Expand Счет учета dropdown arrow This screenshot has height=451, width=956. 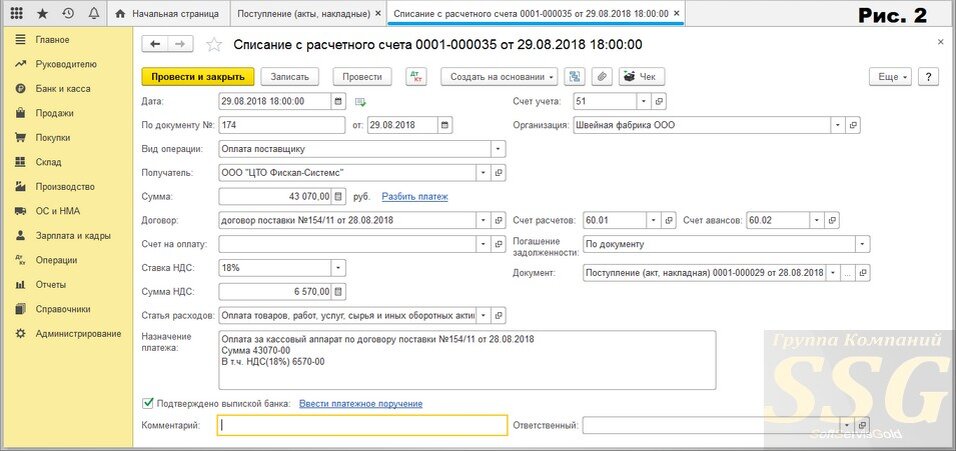[x=644, y=101]
